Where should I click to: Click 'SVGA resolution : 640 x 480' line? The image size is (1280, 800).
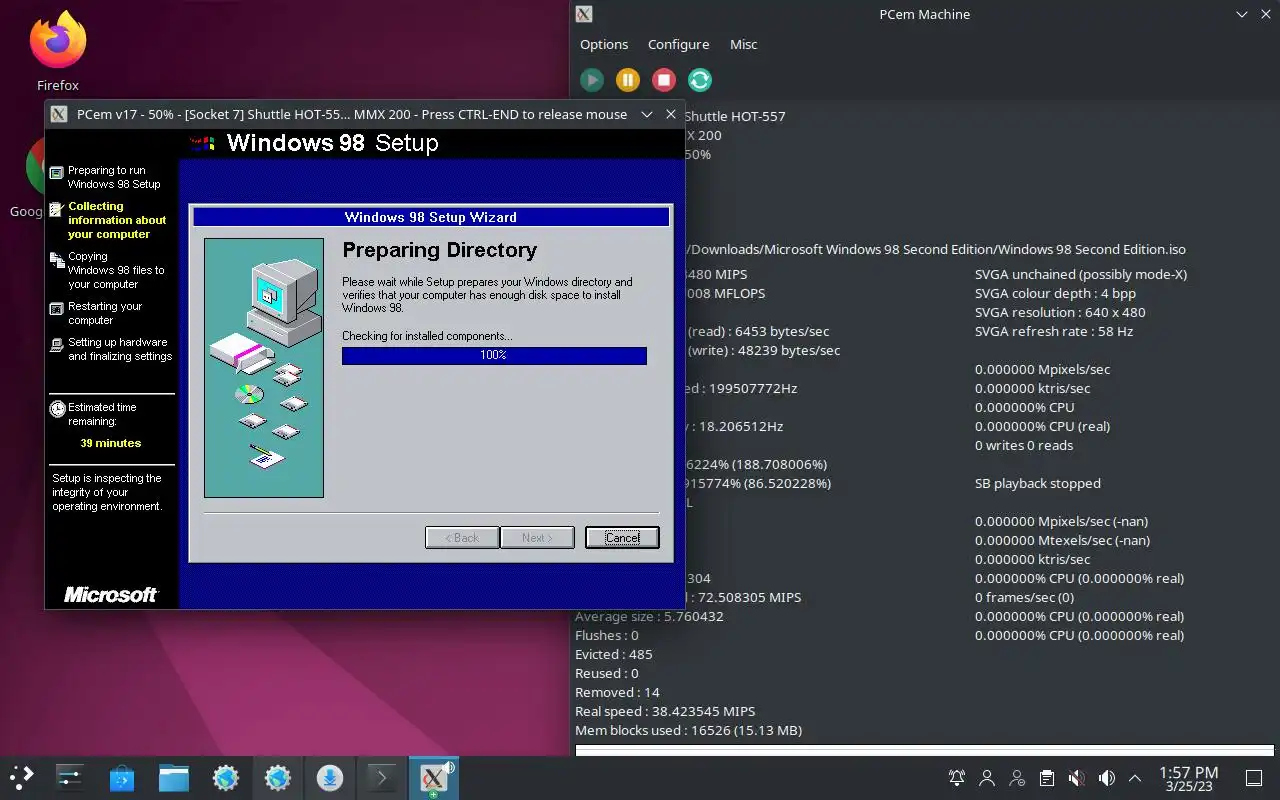click(1060, 312)
